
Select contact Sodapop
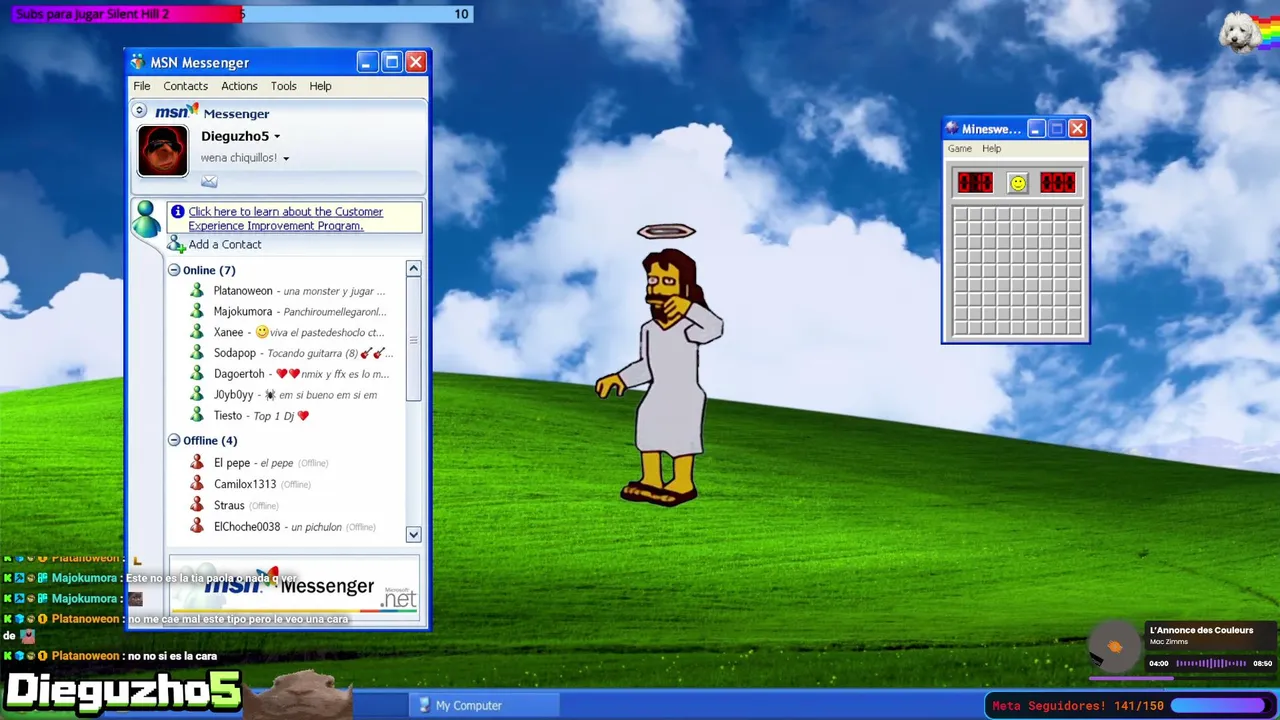(x=235, y=353)
